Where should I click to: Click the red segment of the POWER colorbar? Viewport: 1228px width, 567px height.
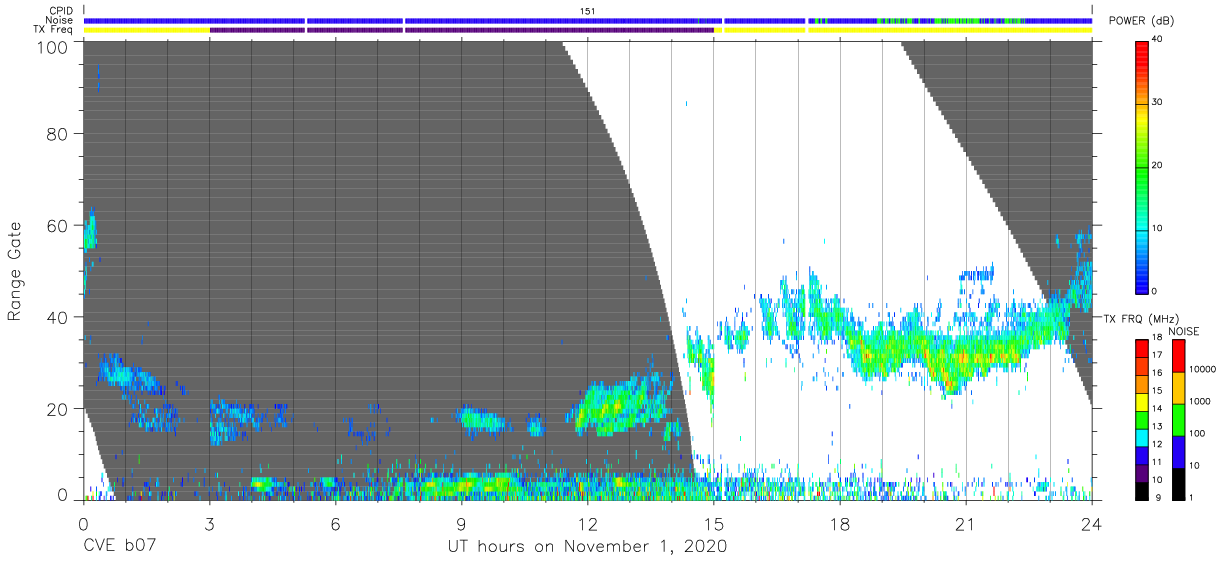pos(1142,60)
